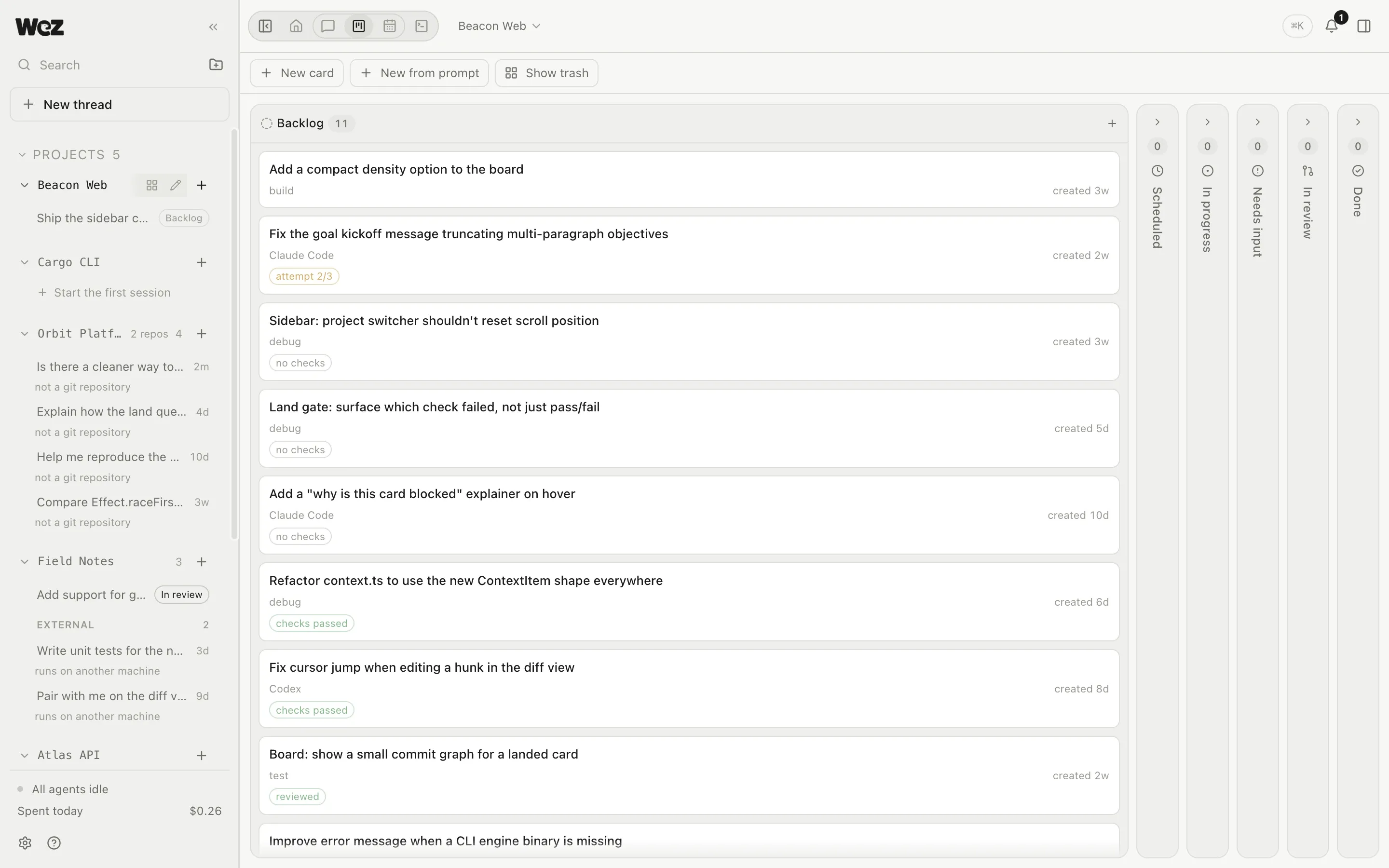The image size is (1389, 868).
Task: Switch to calendar view tab
Action: 390,26
